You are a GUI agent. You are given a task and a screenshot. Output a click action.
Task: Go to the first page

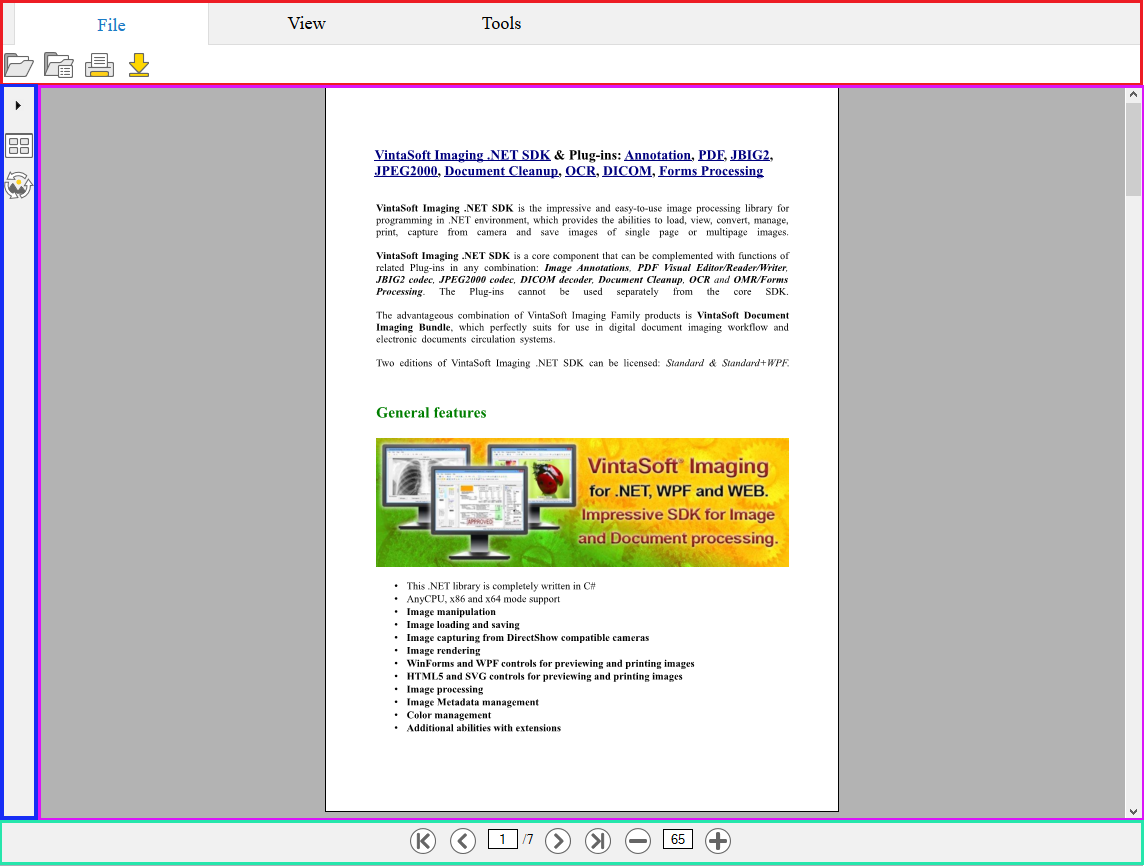423,840
